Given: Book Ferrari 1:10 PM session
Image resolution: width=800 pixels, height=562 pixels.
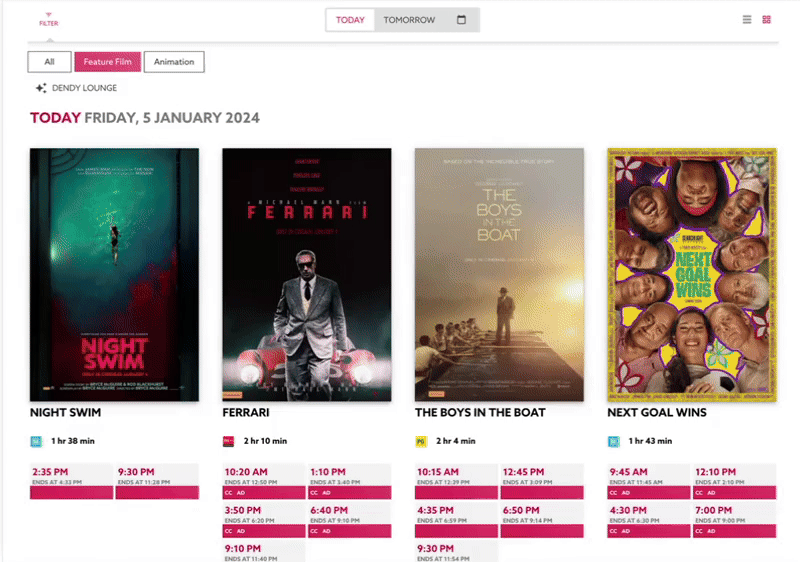Looking at the screenshot, I should (x=349, y=481).
